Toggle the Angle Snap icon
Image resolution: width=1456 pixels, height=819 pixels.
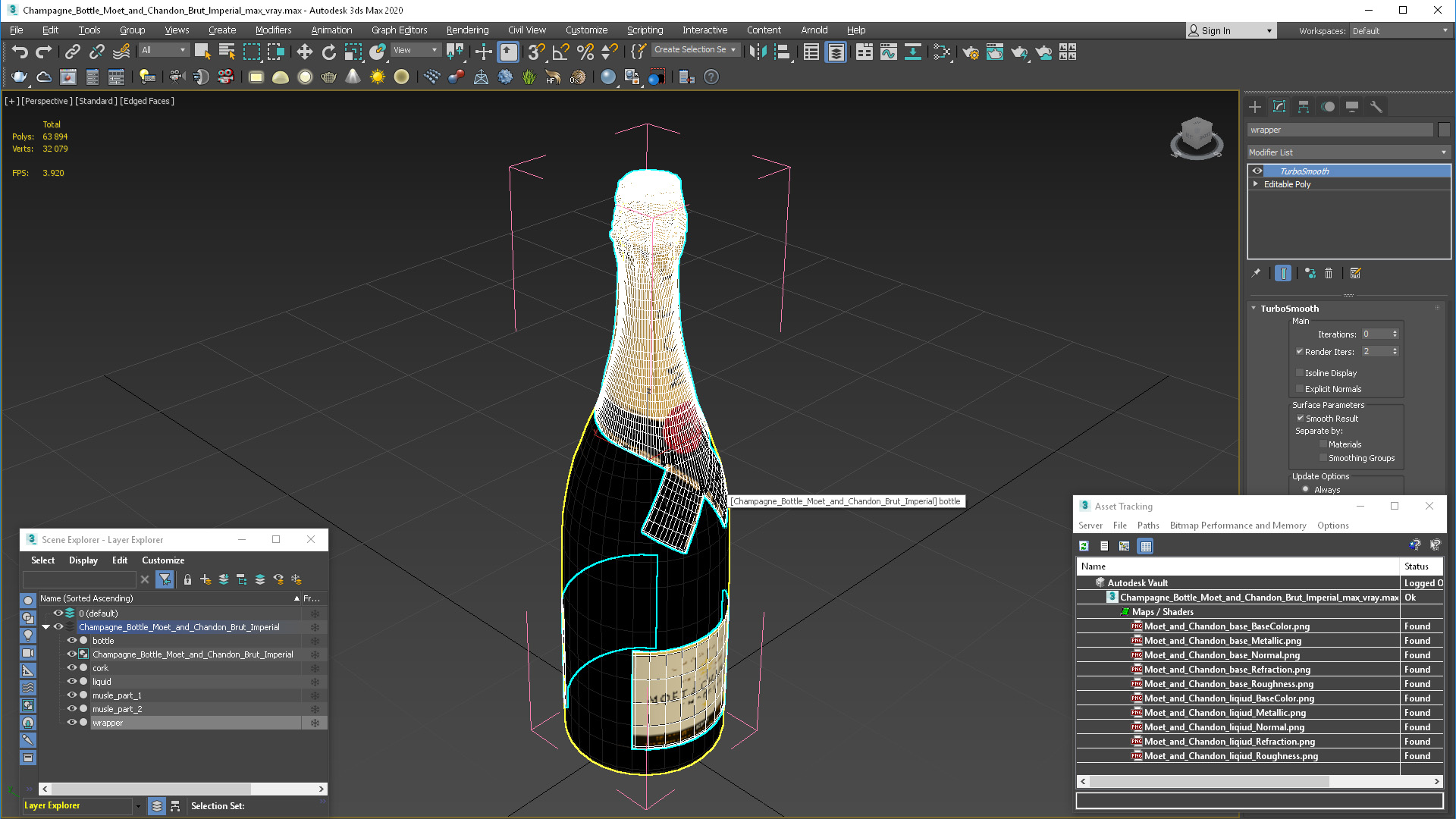click(561, 52)
